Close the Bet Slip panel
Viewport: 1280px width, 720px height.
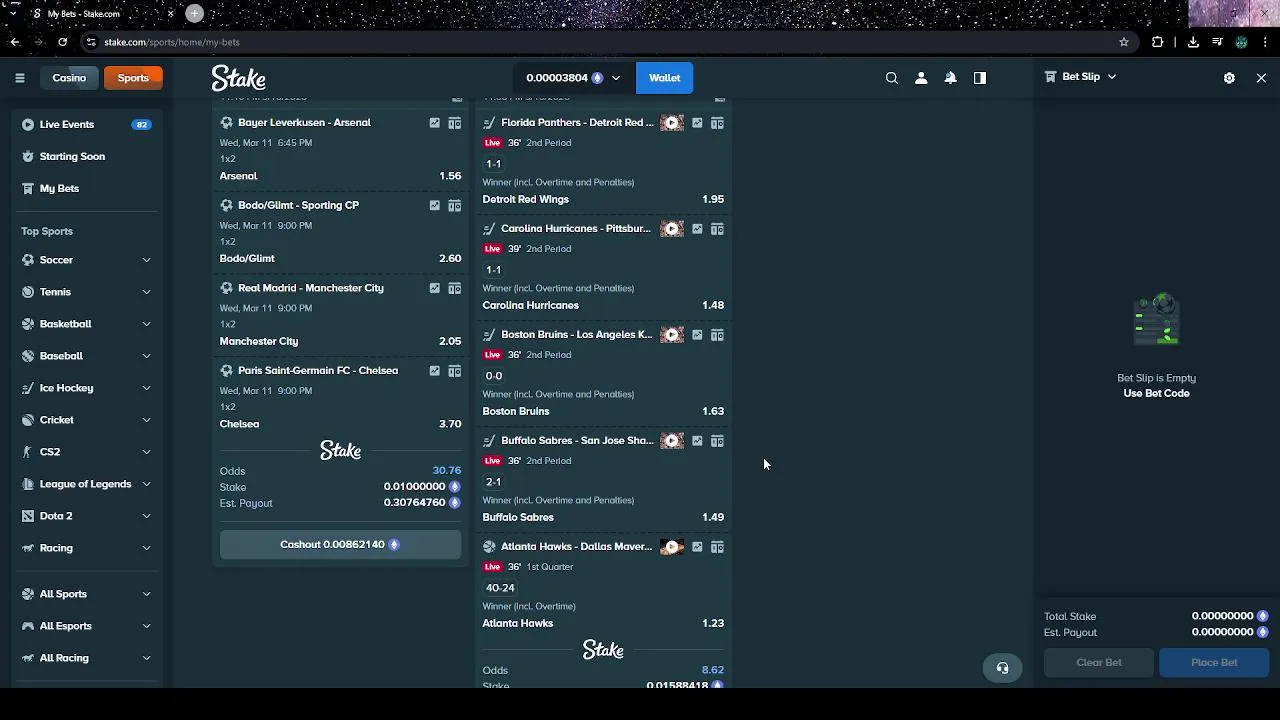(x=1261, y=78)
